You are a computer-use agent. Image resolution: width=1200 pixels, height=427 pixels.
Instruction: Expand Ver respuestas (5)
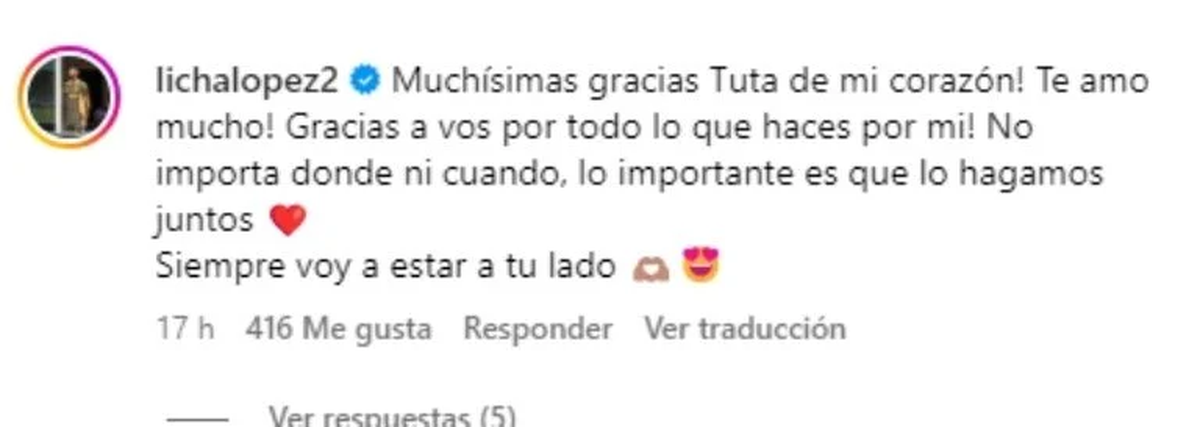pos(393,415)
